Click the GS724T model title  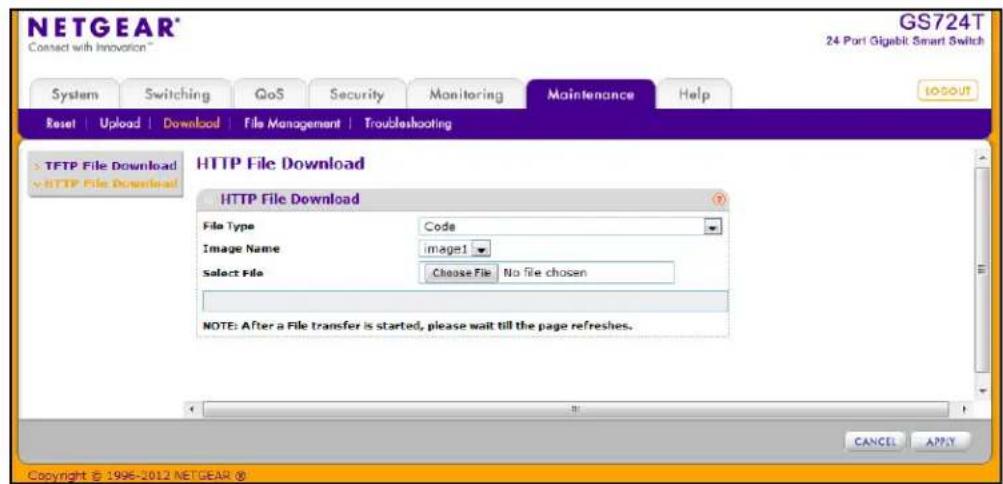[x=940, y=22]
